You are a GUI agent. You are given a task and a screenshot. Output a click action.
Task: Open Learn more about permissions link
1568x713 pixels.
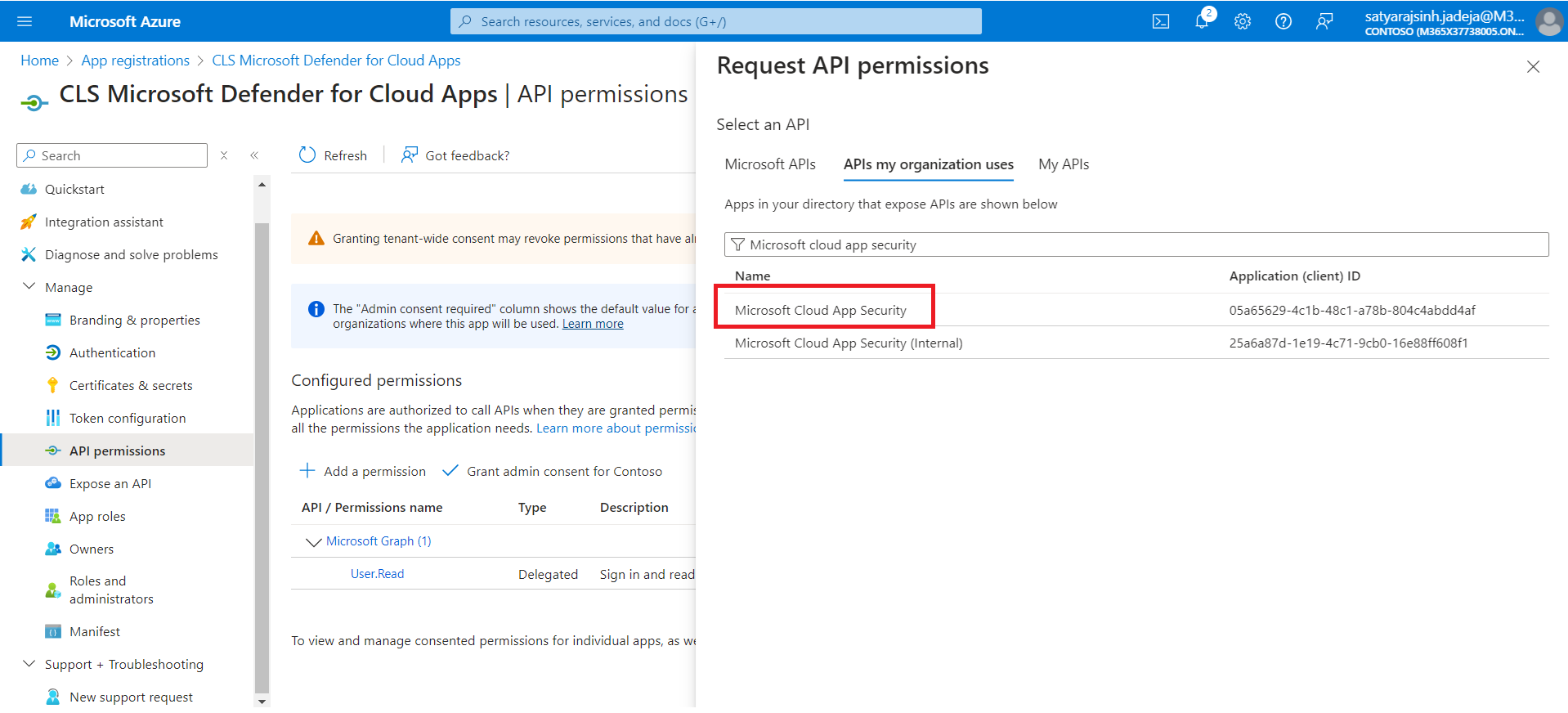pos(616,428)
